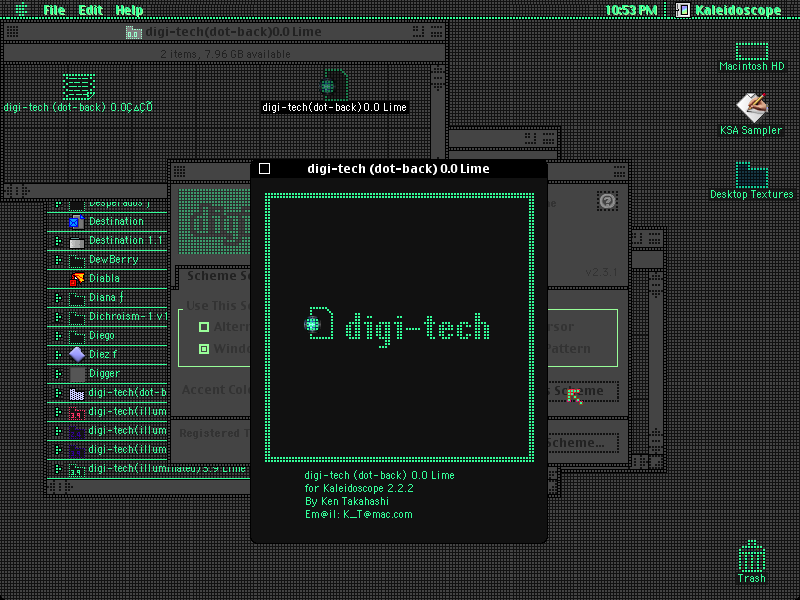This screenshot has width=800, height=600.
Task: Expand the Destination 1.1 row
Action: click(x=58, y=241)
